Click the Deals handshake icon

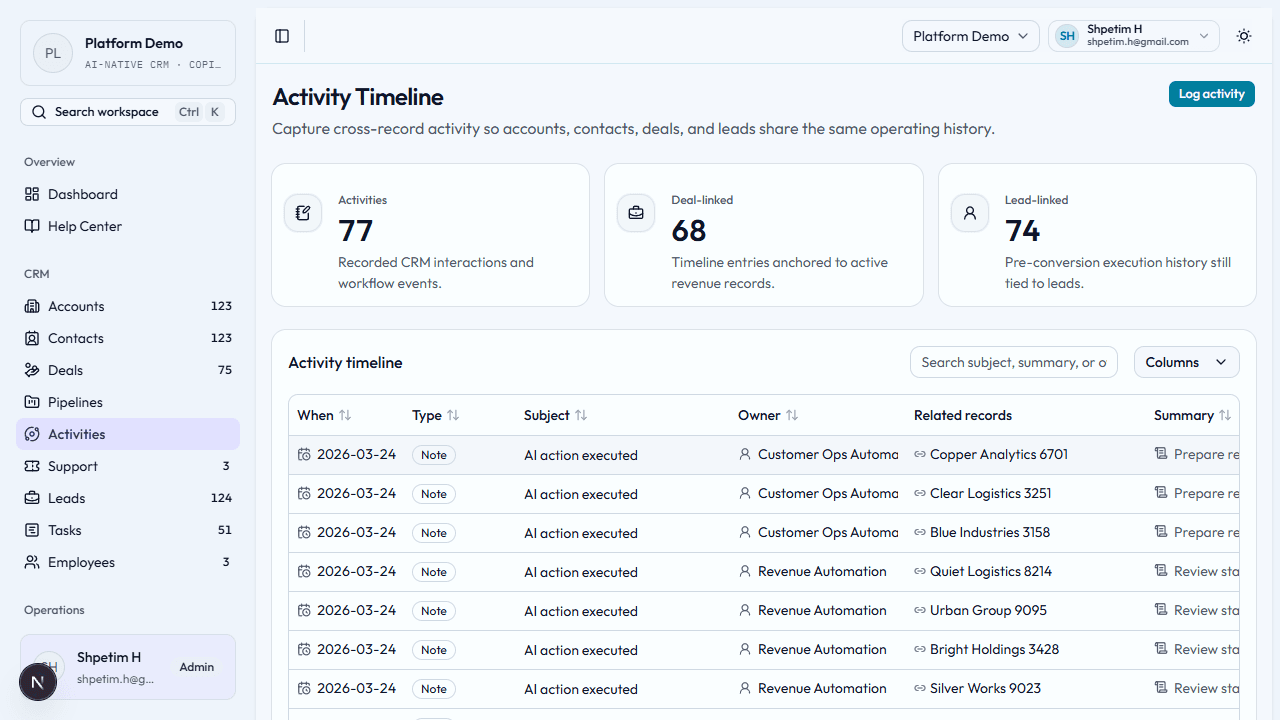(33, 370)
